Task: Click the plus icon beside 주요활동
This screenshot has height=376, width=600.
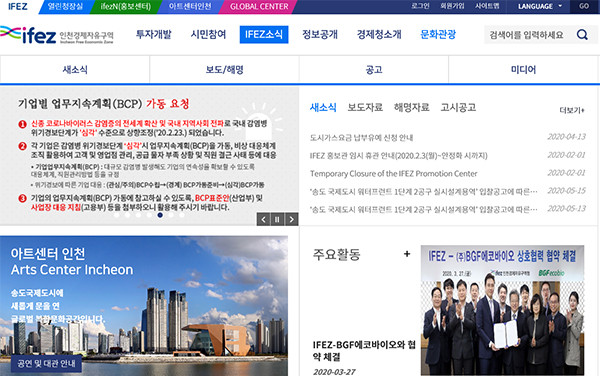Action: [x=407, y=254]
